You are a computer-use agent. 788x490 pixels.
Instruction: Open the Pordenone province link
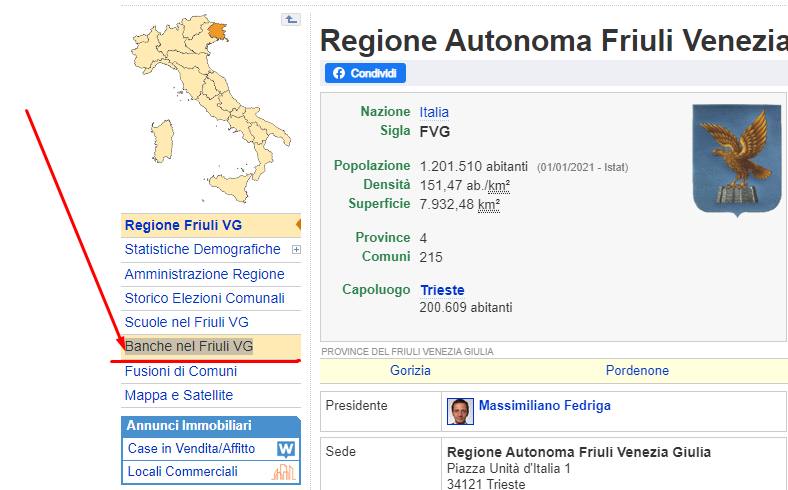tap(637, 370)
